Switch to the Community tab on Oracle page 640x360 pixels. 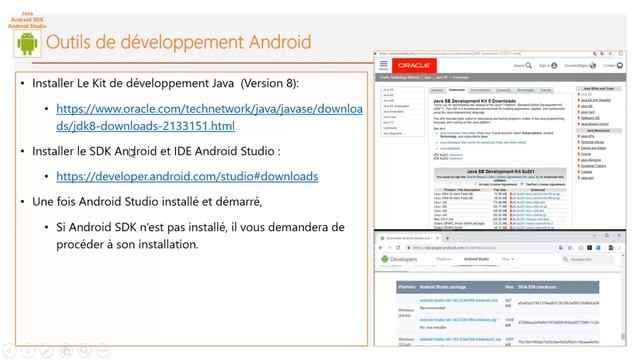pos(503,90)
